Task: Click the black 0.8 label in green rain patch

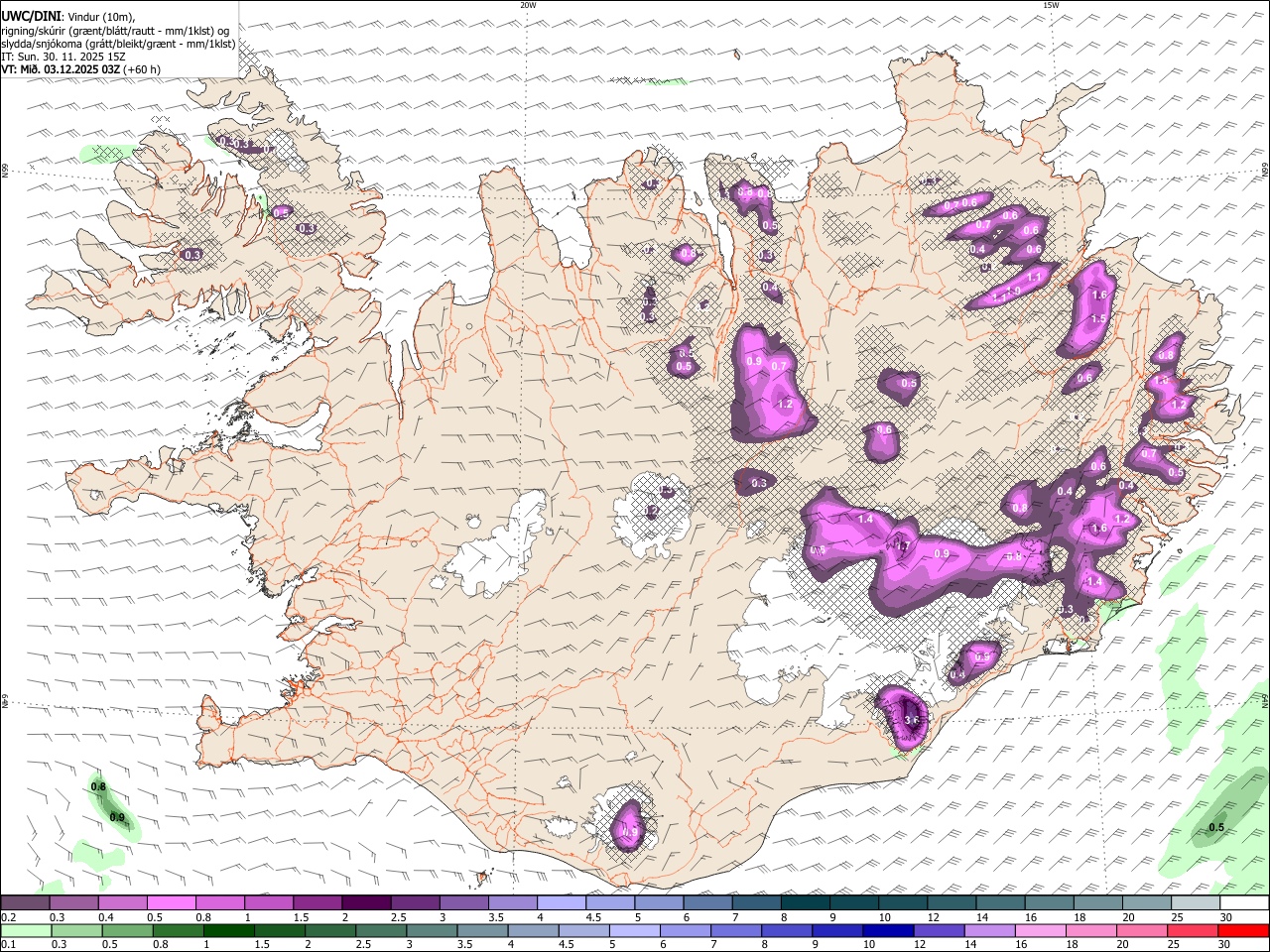Action: click(x=98, y=787)
